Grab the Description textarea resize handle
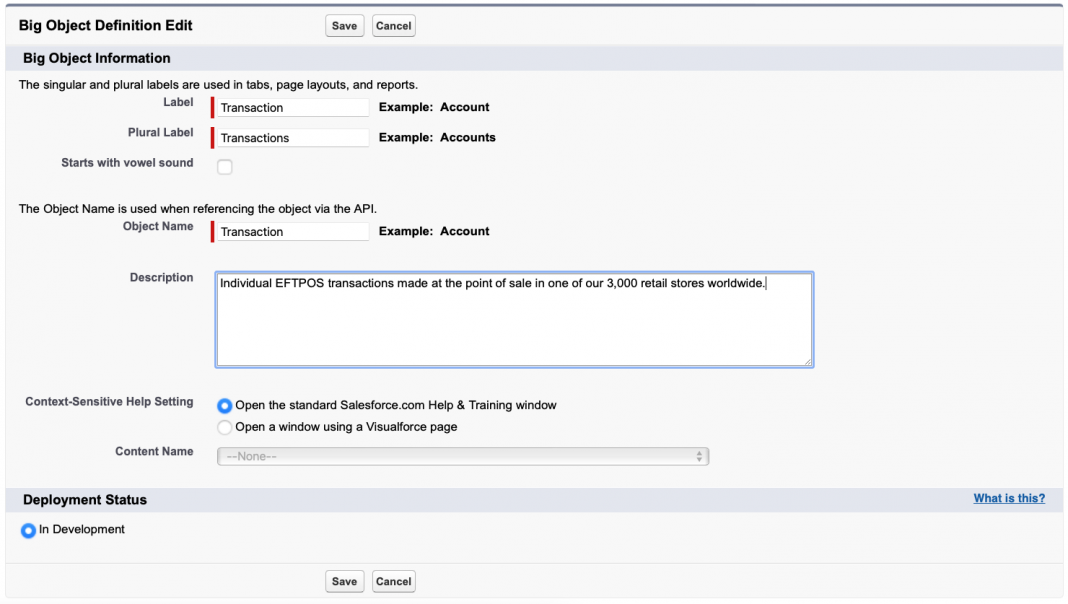 click(807, 361)
